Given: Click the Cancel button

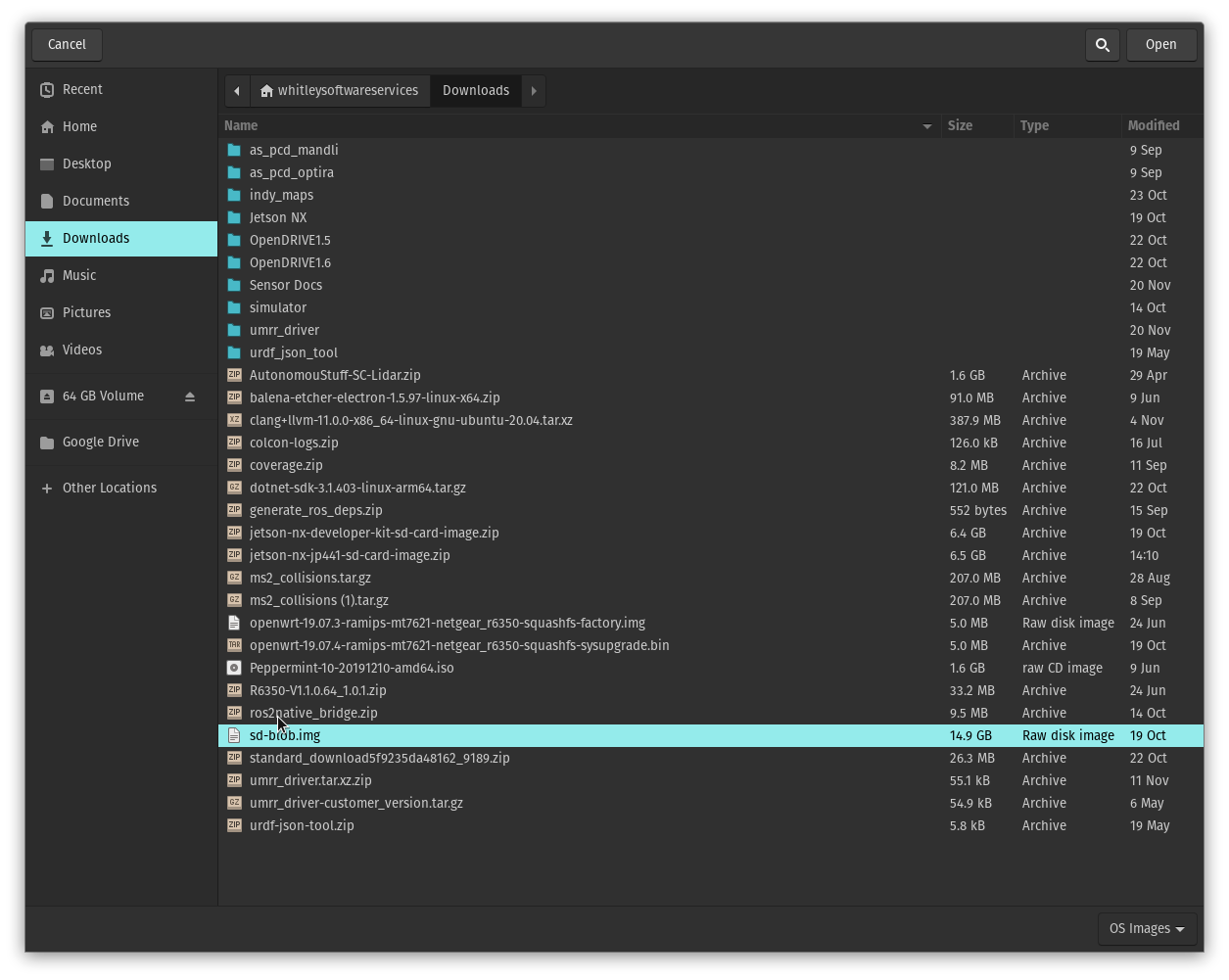Looking at the screenshot, I should 67,45.
